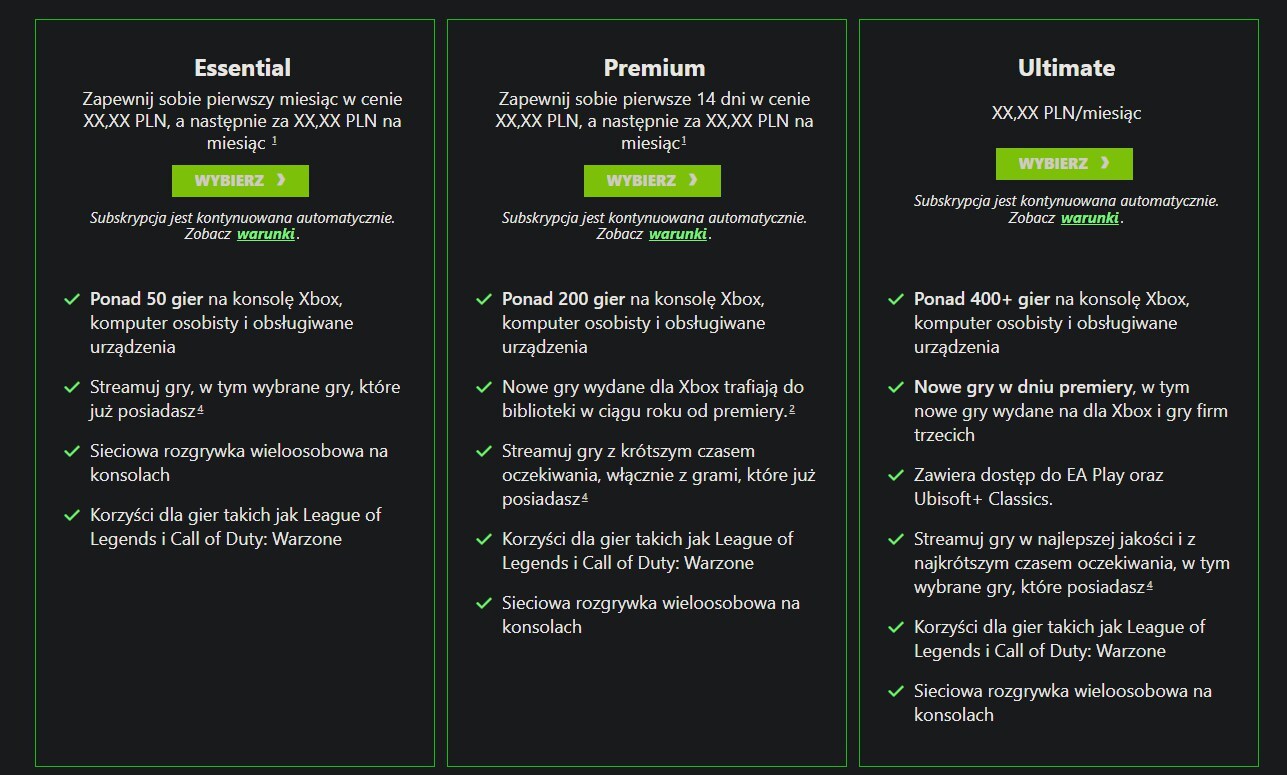1287x775 pixels.
Task: Click the checkmark next to "Ponad 200 gier"
Action: [484, 299]
